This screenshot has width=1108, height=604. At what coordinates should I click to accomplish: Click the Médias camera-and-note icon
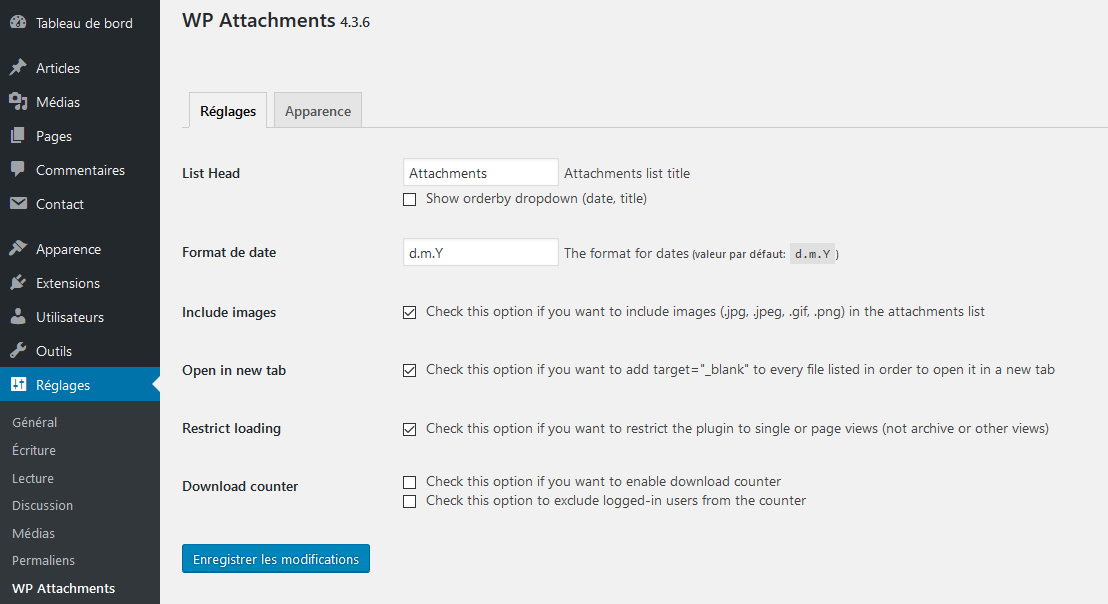(18, 101)
